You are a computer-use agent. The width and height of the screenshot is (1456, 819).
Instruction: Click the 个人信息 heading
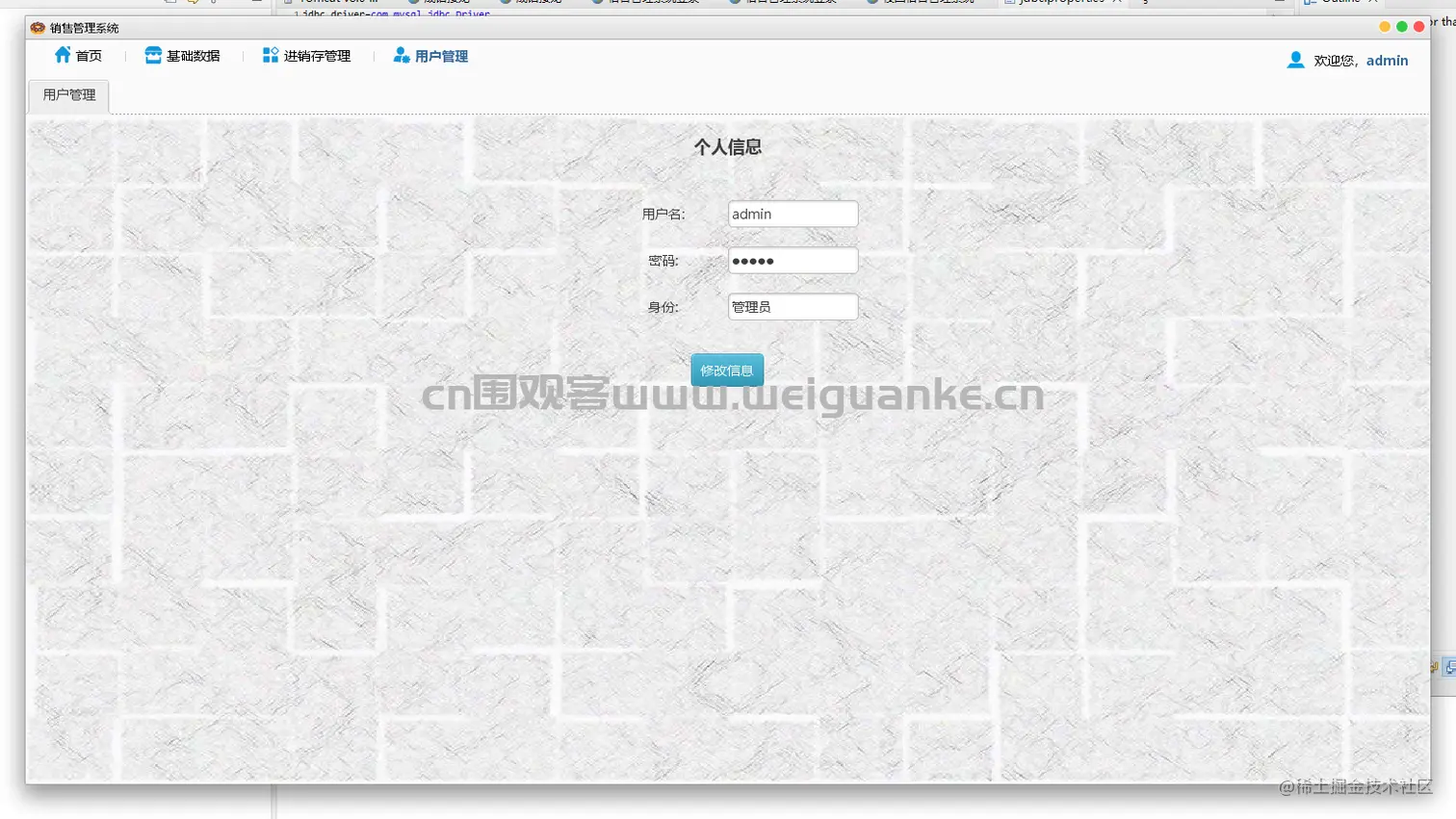click(x=728, y=146)
